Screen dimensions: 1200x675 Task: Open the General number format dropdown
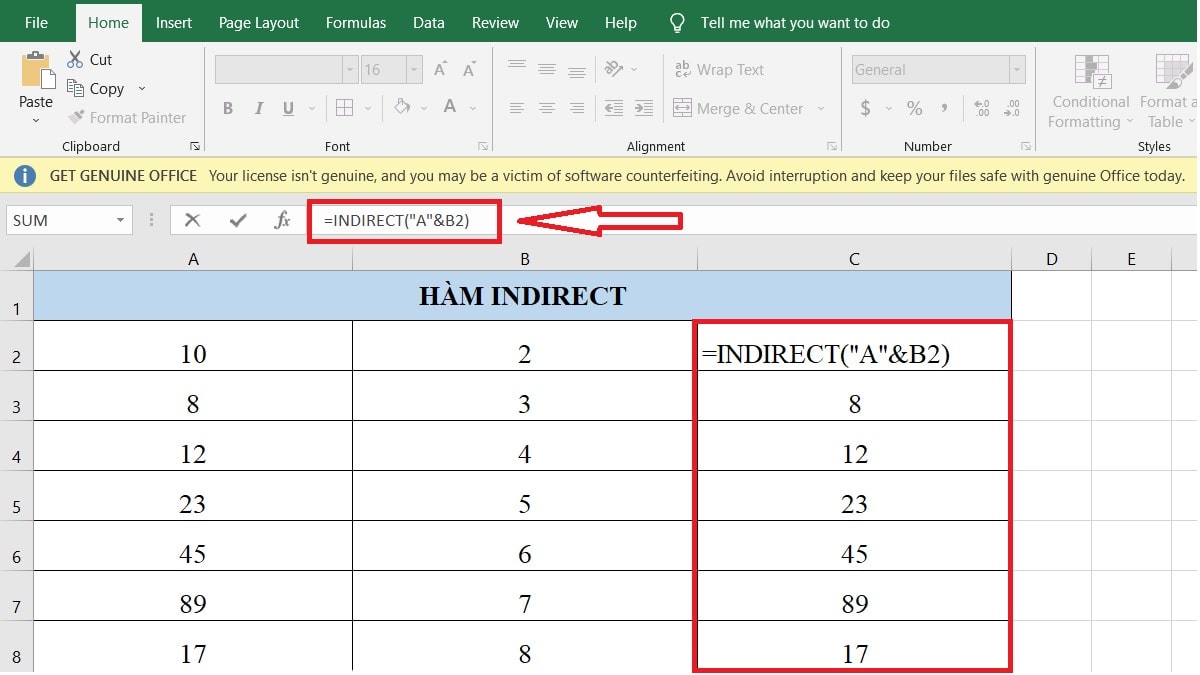click(x=1017, y=70)
